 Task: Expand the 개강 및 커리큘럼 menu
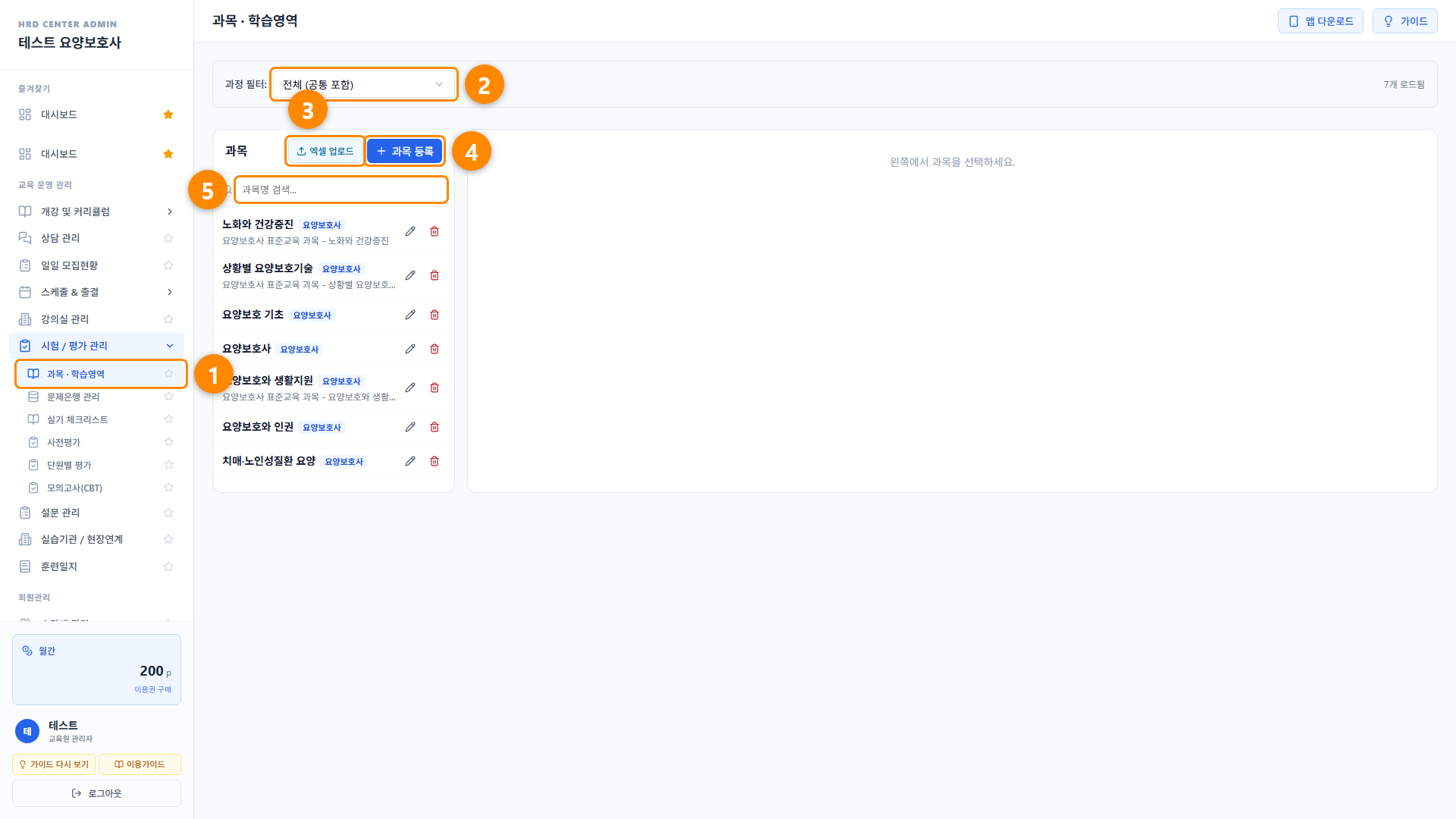point(97,212)
